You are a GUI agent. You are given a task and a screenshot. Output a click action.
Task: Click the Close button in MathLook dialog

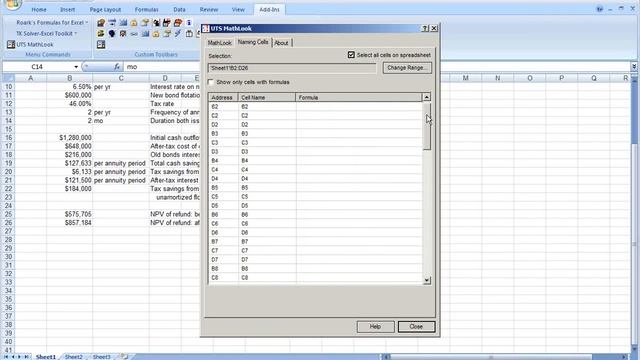[416, 327]
